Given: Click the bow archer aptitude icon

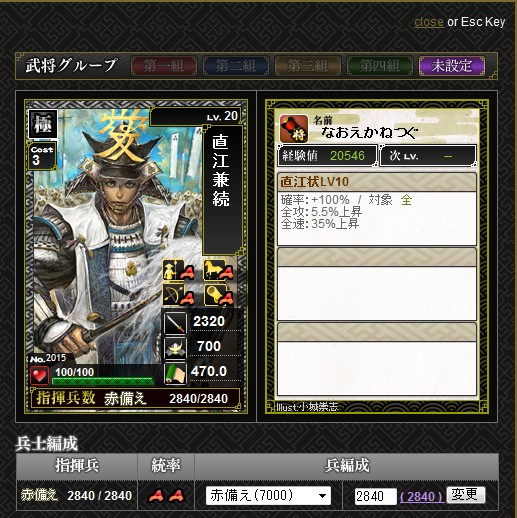Looking at the screenshot, I should pos(171,294).
